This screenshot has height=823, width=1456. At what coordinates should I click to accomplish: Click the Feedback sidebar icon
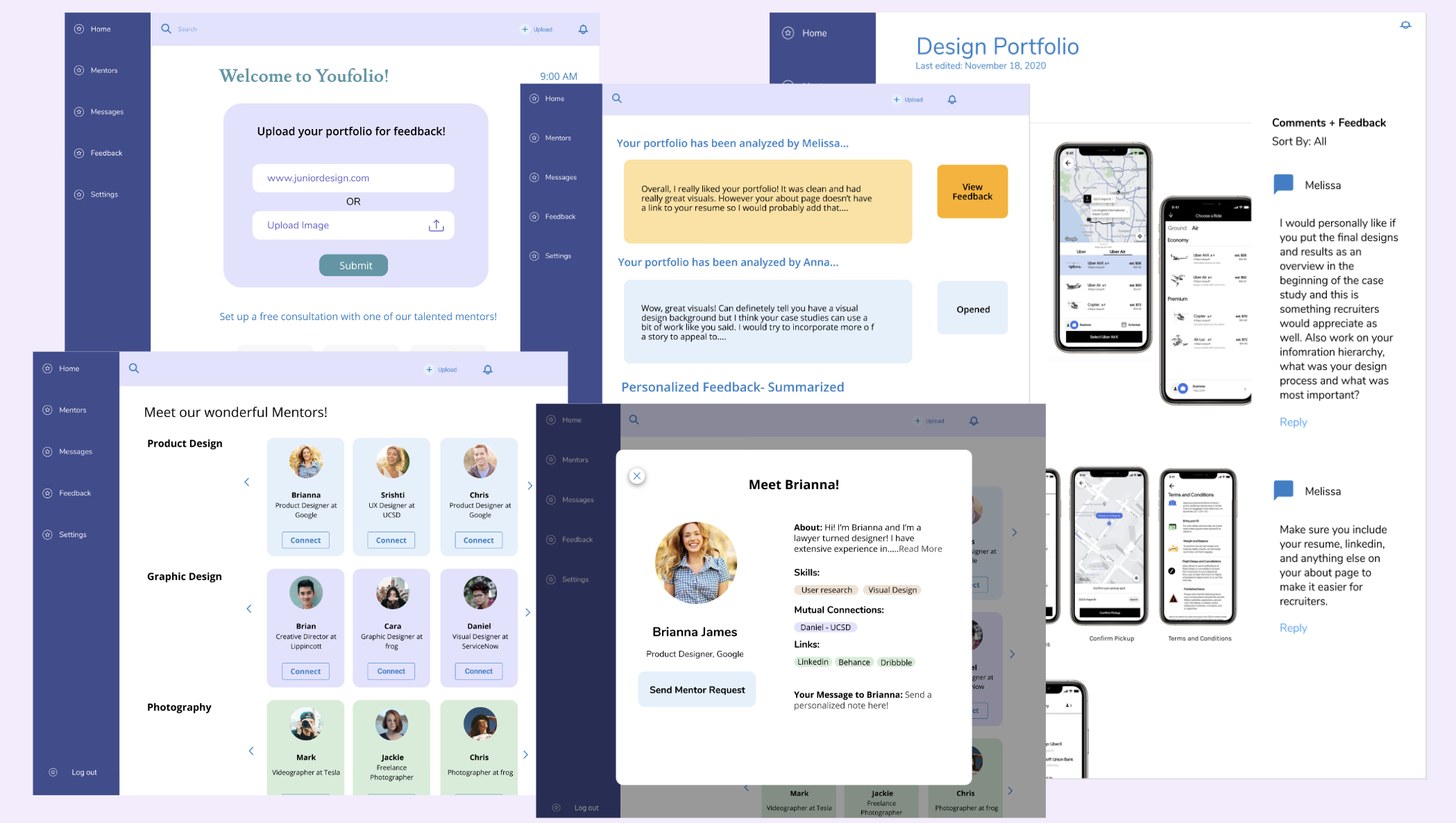point(79,152)
